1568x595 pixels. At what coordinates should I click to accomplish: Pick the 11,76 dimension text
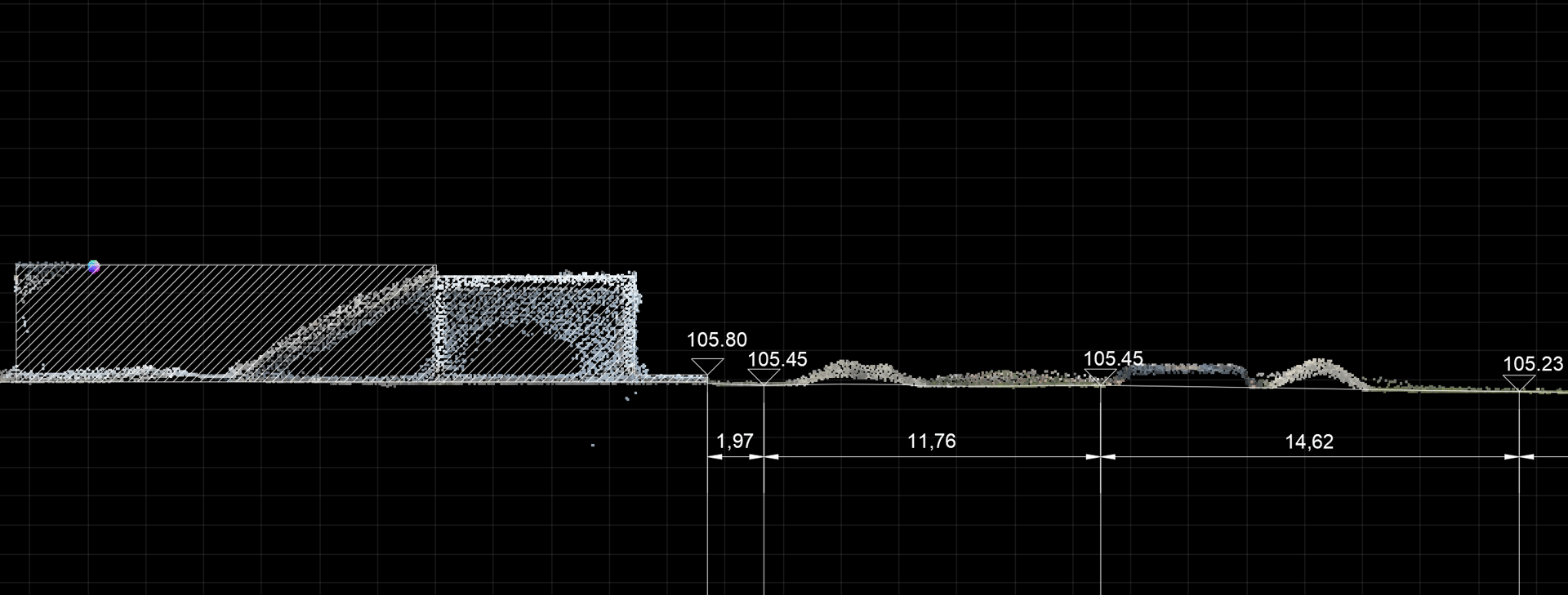931,442
